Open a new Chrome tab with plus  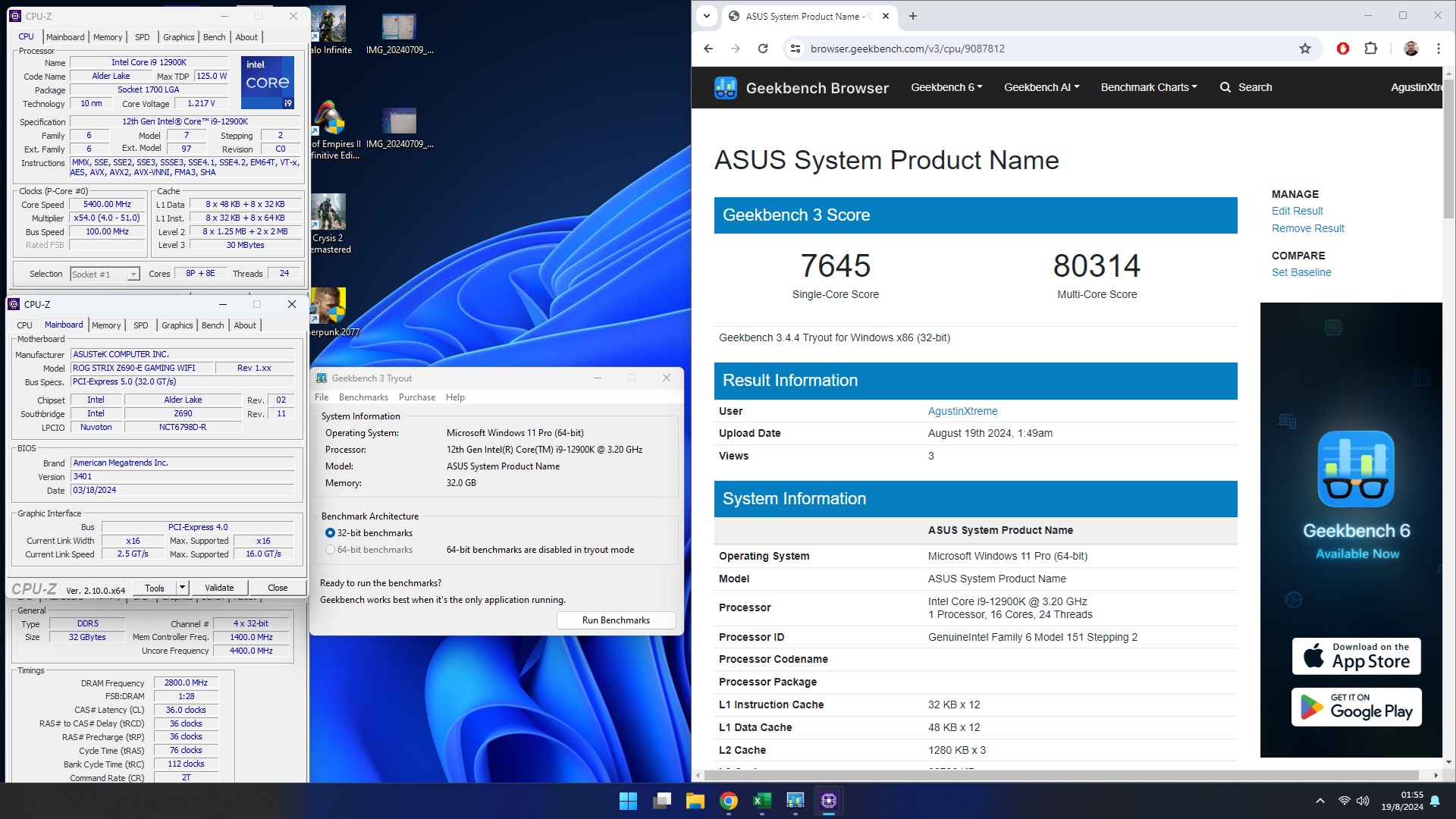pos(913,16)
